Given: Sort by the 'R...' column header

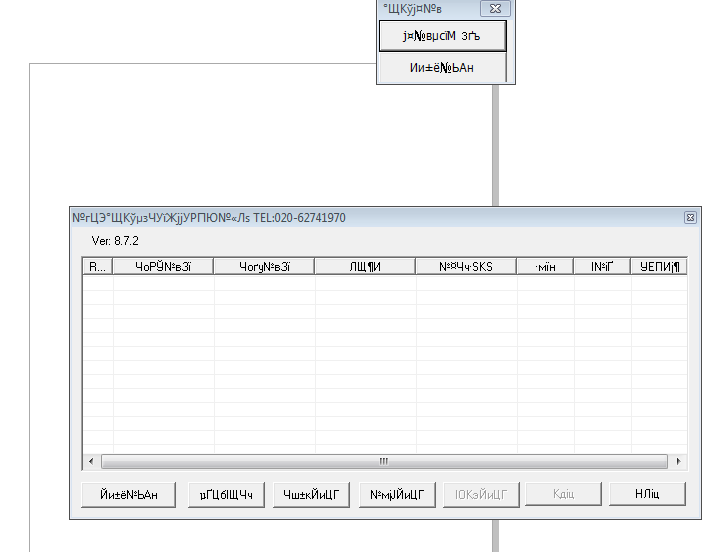Looking at the screenshot, I should coord(97,266).
